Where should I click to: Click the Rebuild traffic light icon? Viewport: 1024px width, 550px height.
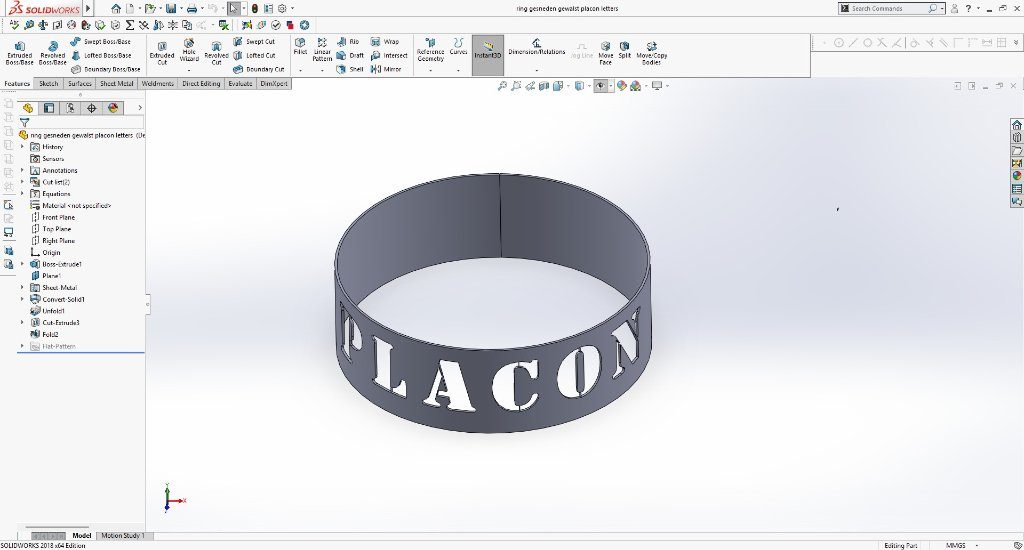tap(255, 8)
